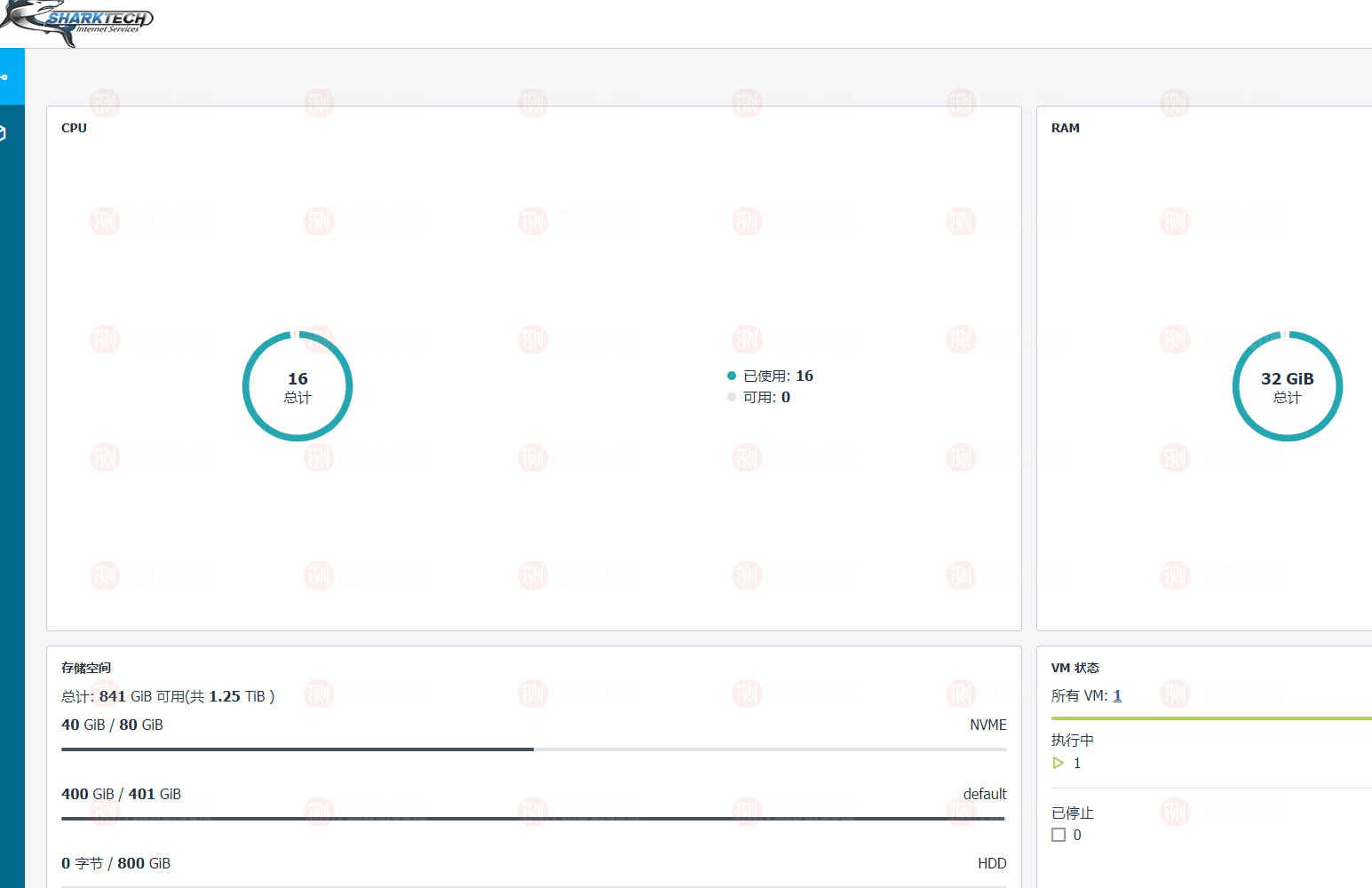1372x888 pixels.
Task: Click the 可用 CPU legend entry
Action: click(766, 397)
